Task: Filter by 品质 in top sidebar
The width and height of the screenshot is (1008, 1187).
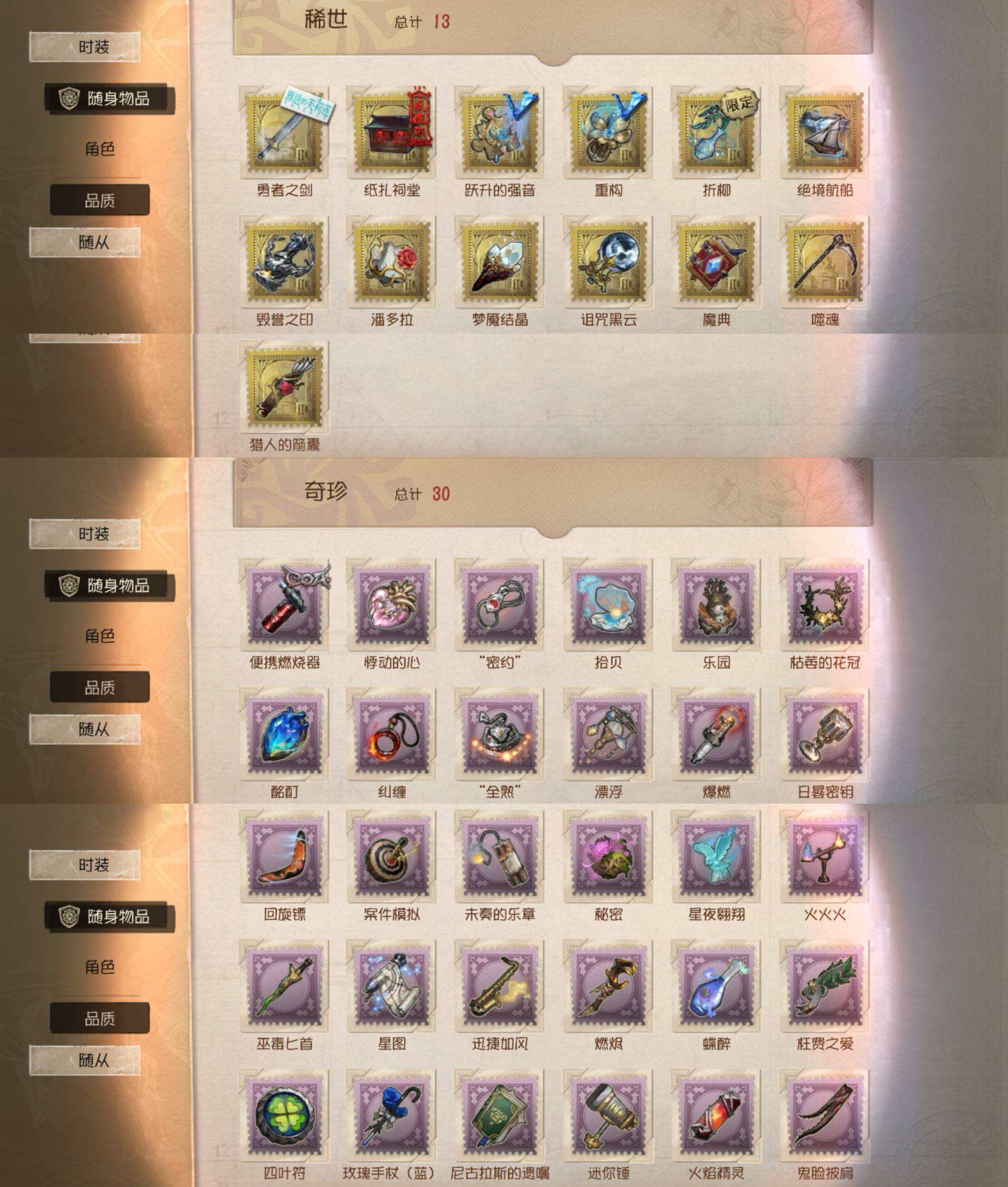Action: pyautogui.click(x=99, y=200)
